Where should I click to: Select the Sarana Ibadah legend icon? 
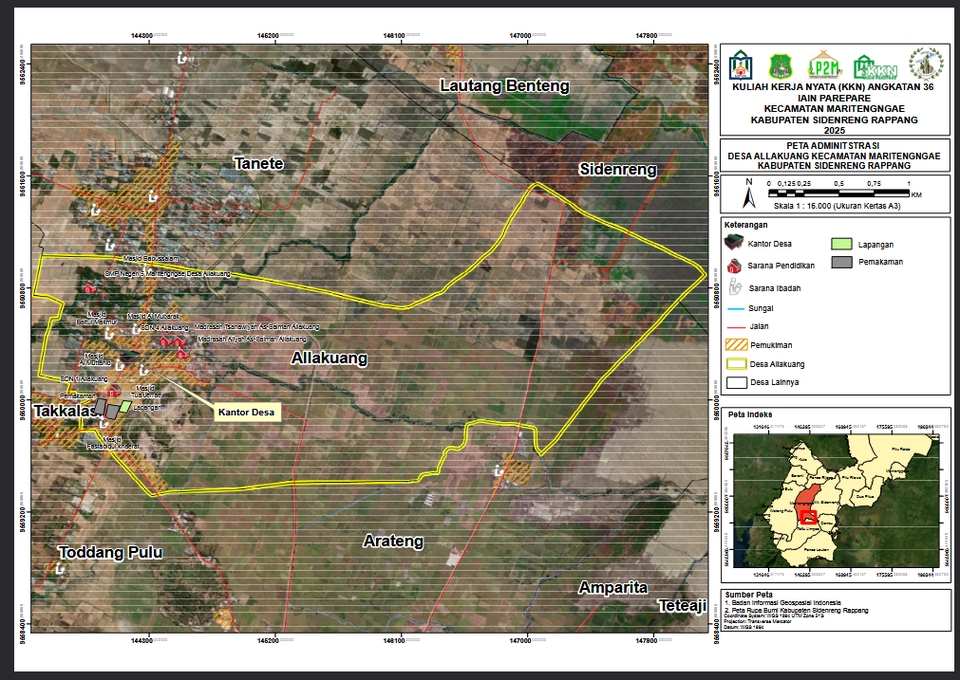pyautogui.click(x=735, y=289)
